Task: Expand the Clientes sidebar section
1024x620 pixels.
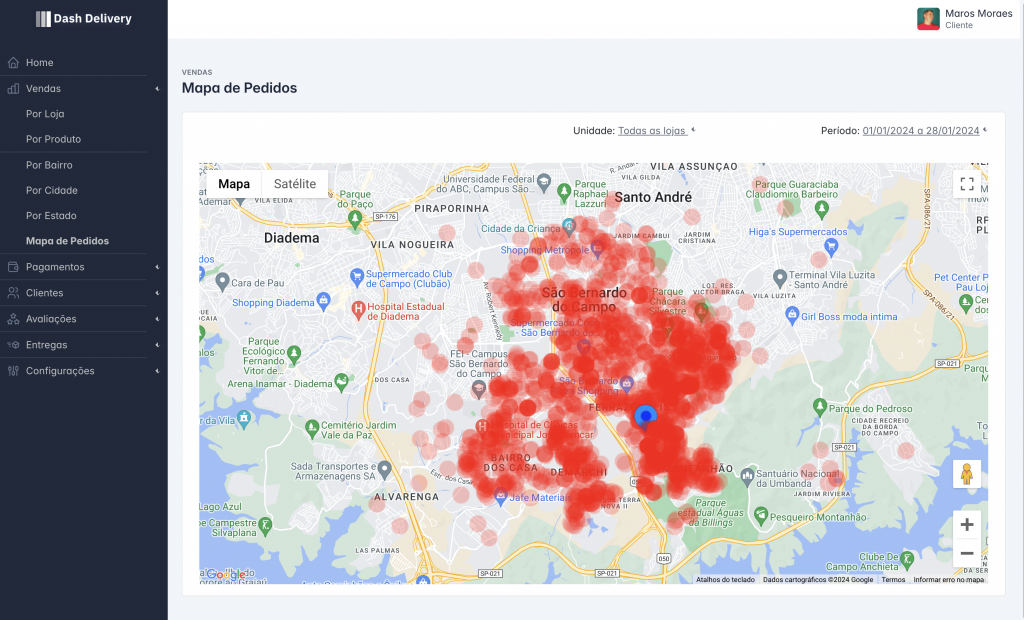Action: [x=83, y=293]
